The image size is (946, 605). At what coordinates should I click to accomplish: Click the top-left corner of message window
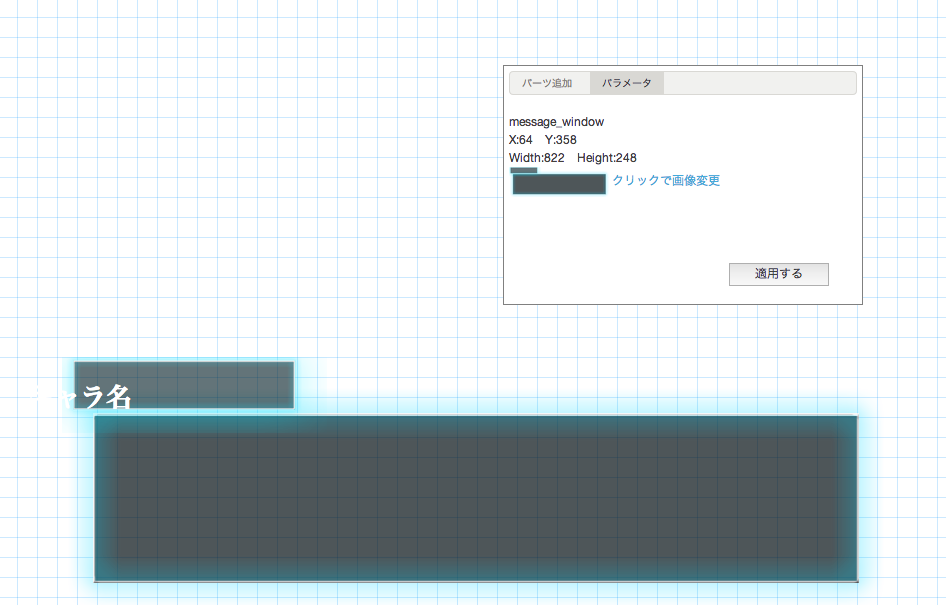96,417
